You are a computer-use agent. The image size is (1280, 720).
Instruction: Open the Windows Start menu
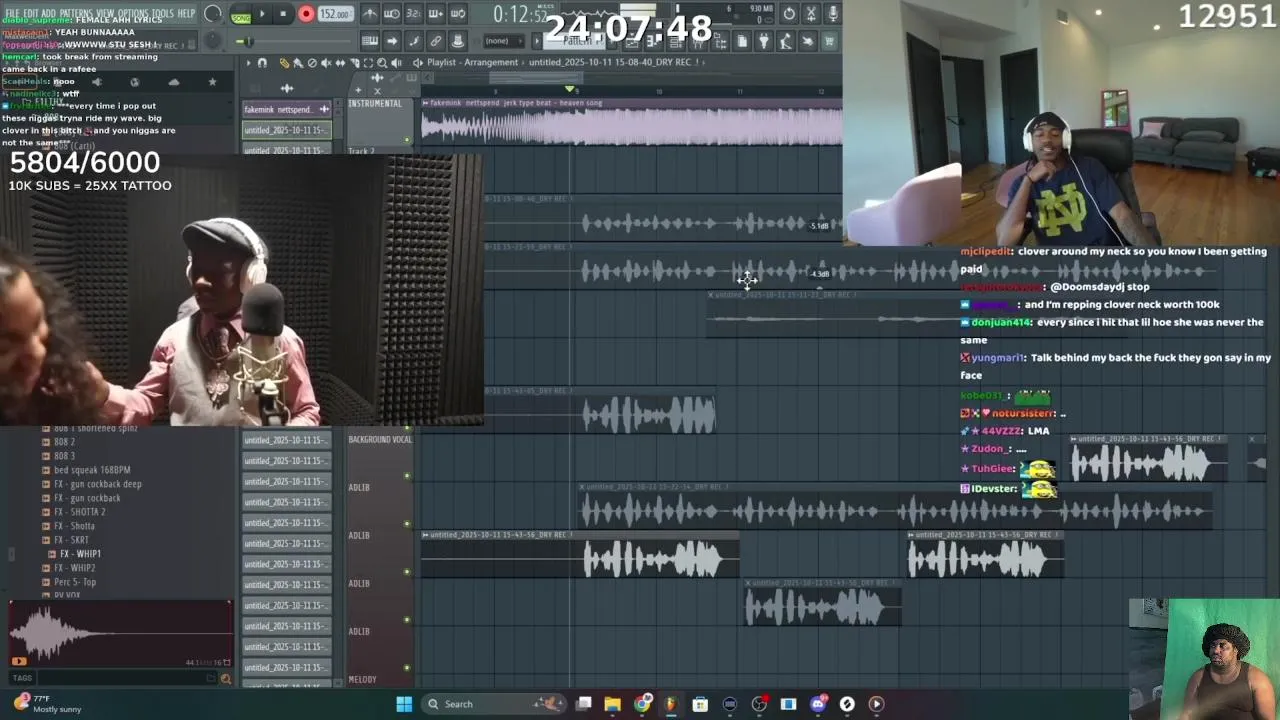[x=404, y=704]
